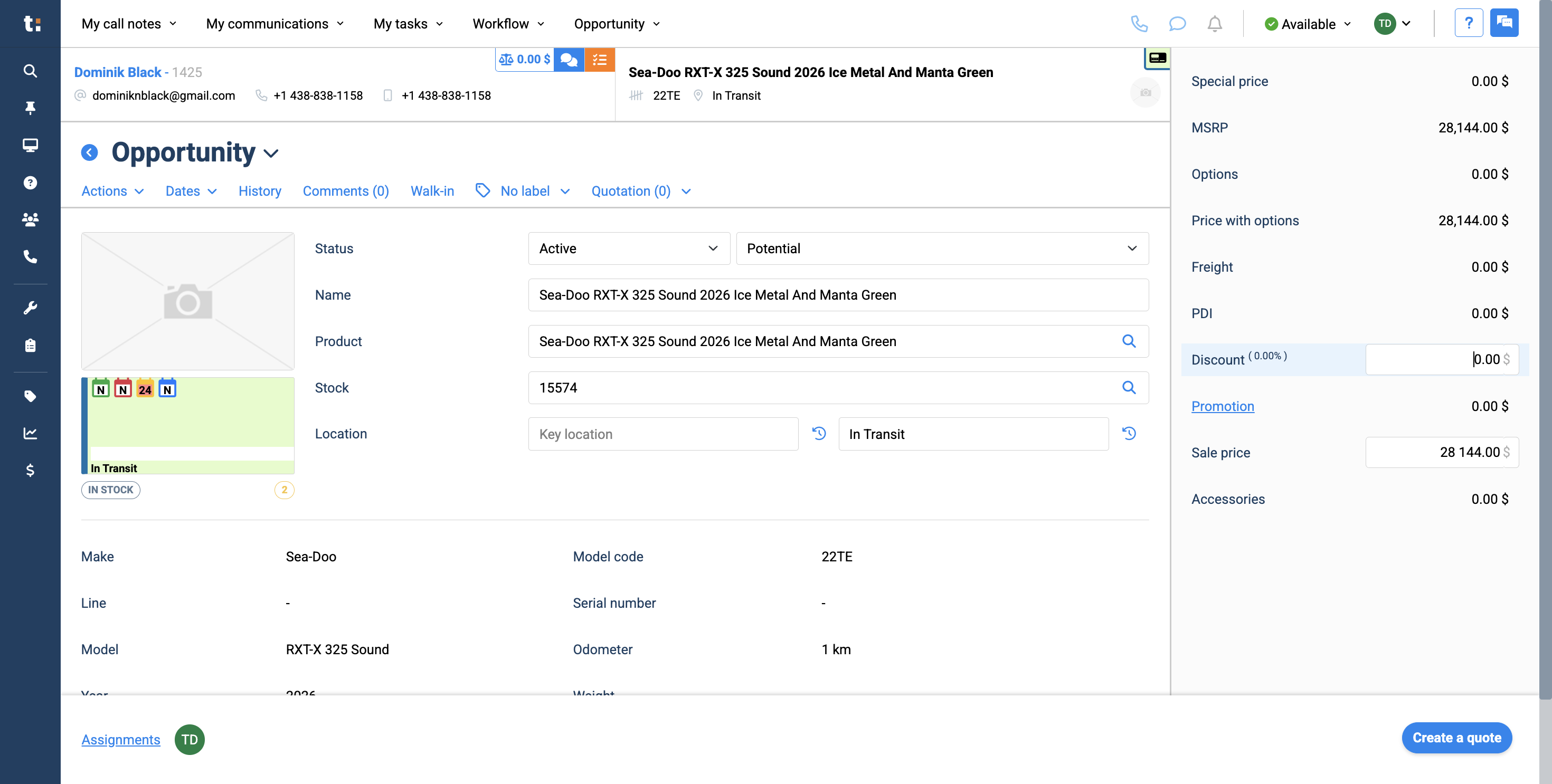Viewport: 1552px width, 784px height.
Task: Open the Workflow menu
Action: point(508,24)
